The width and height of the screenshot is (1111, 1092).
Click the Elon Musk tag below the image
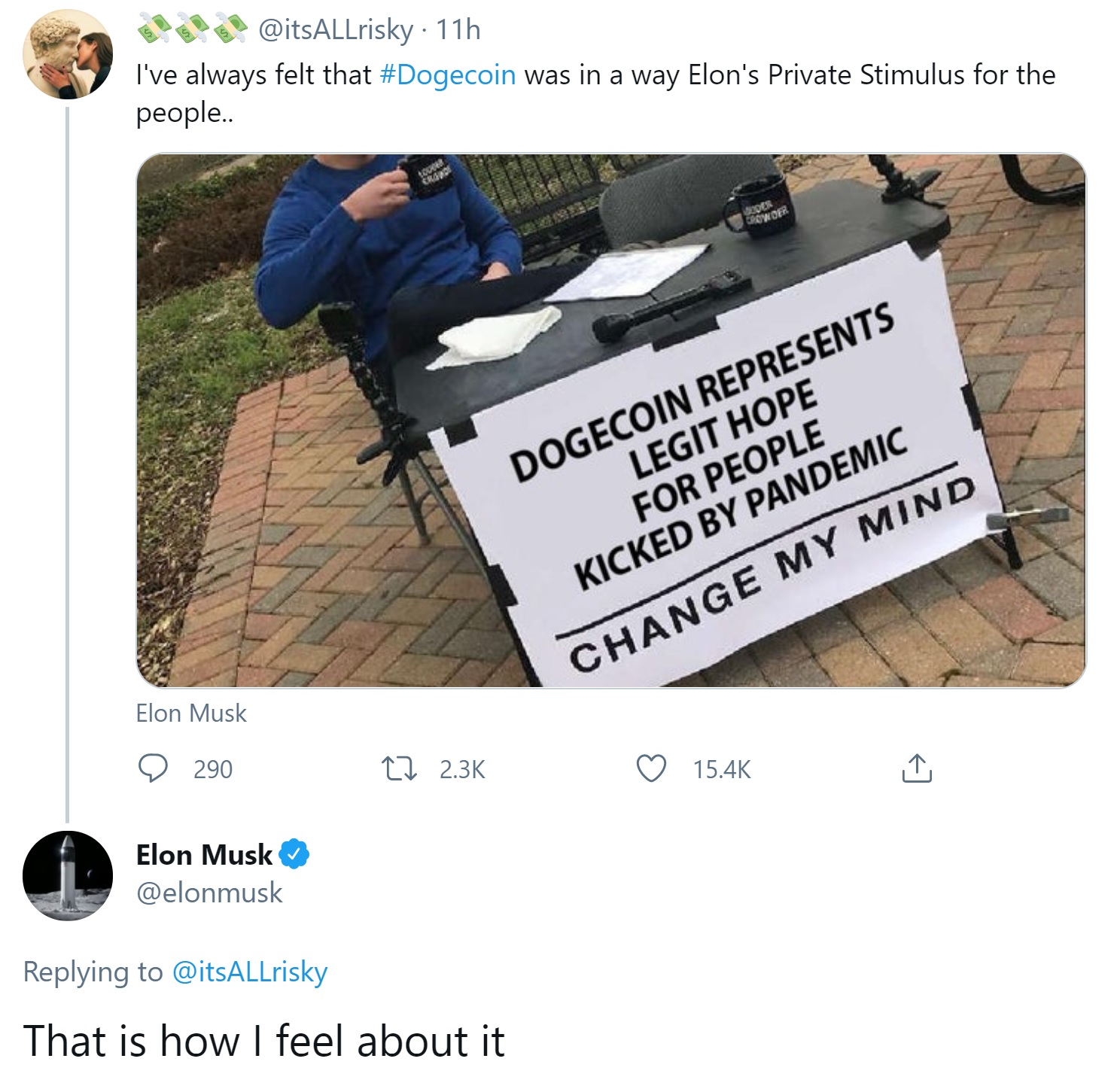(x=191, y=713)
